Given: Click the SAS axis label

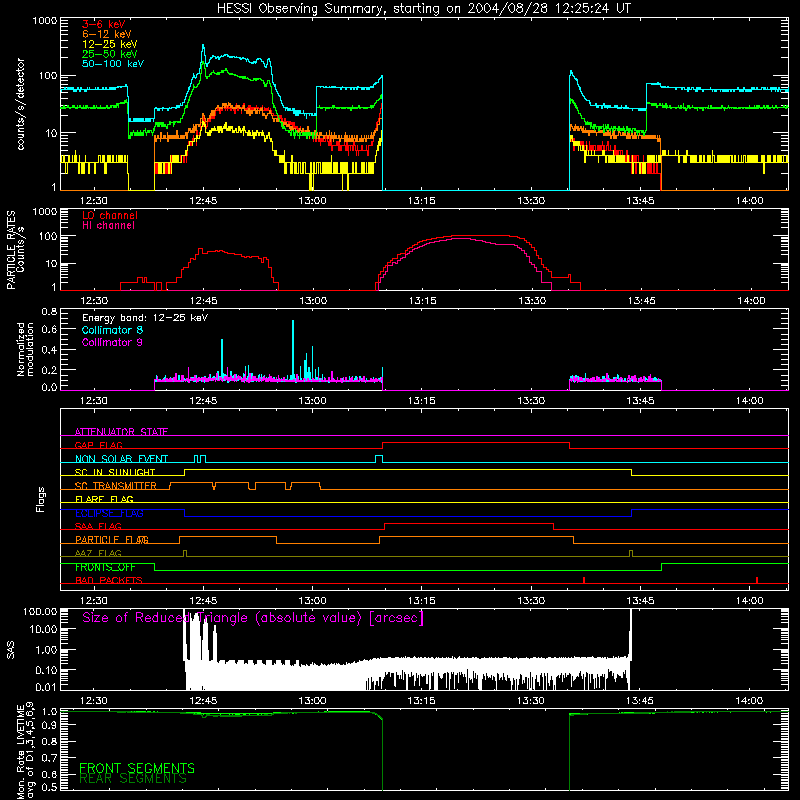Looking at the screenshot, I should tap(10, 650).
